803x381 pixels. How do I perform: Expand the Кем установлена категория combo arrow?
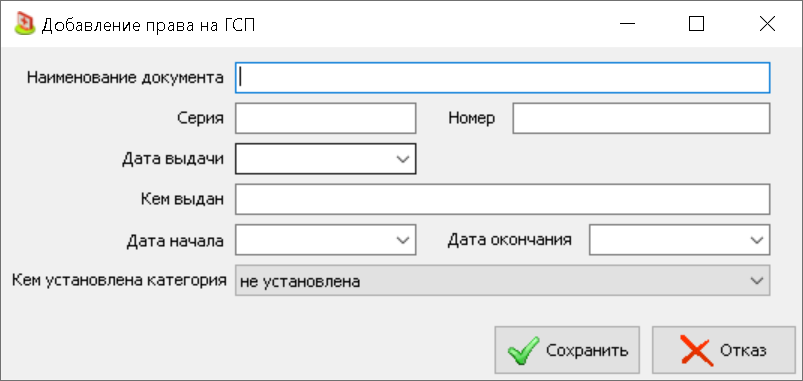(x=757, y=280)
